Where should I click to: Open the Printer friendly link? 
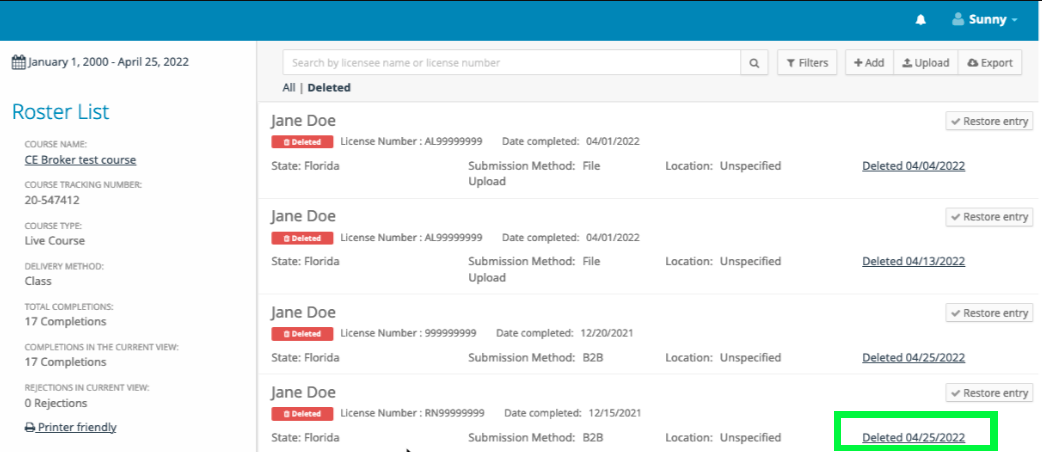pos(71,427)
